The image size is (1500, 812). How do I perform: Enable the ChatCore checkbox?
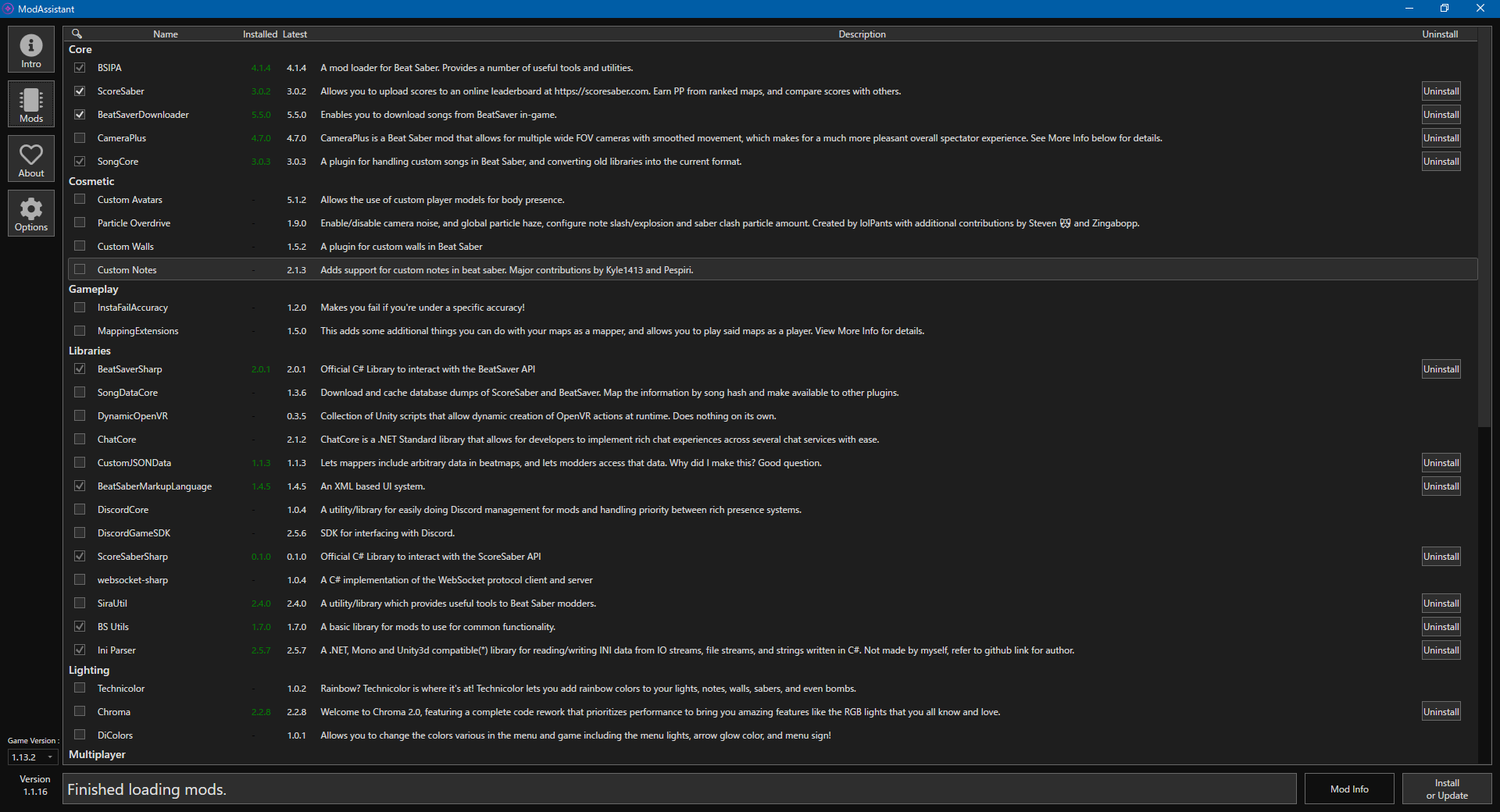point(80,439)
